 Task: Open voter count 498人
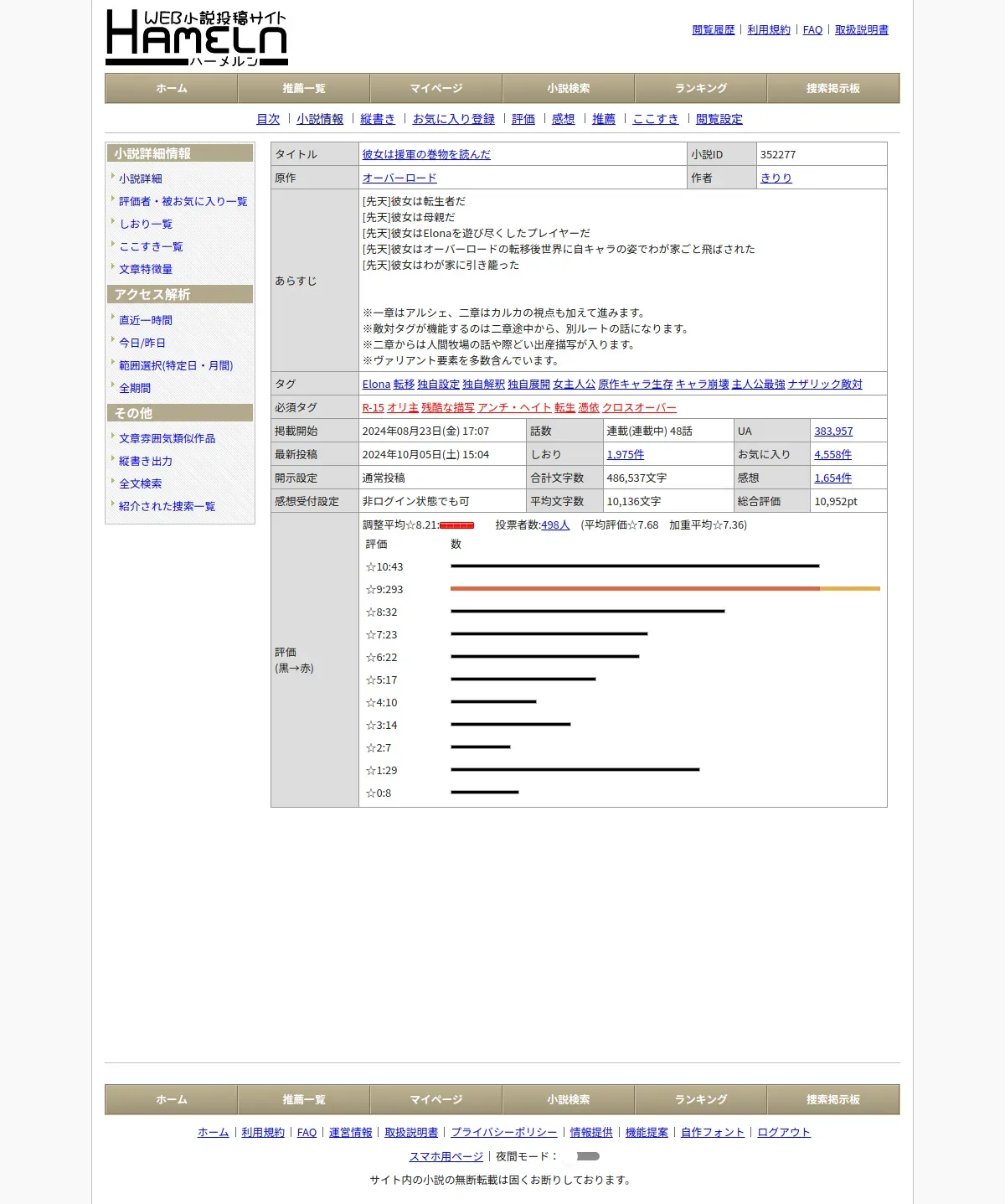555,524
